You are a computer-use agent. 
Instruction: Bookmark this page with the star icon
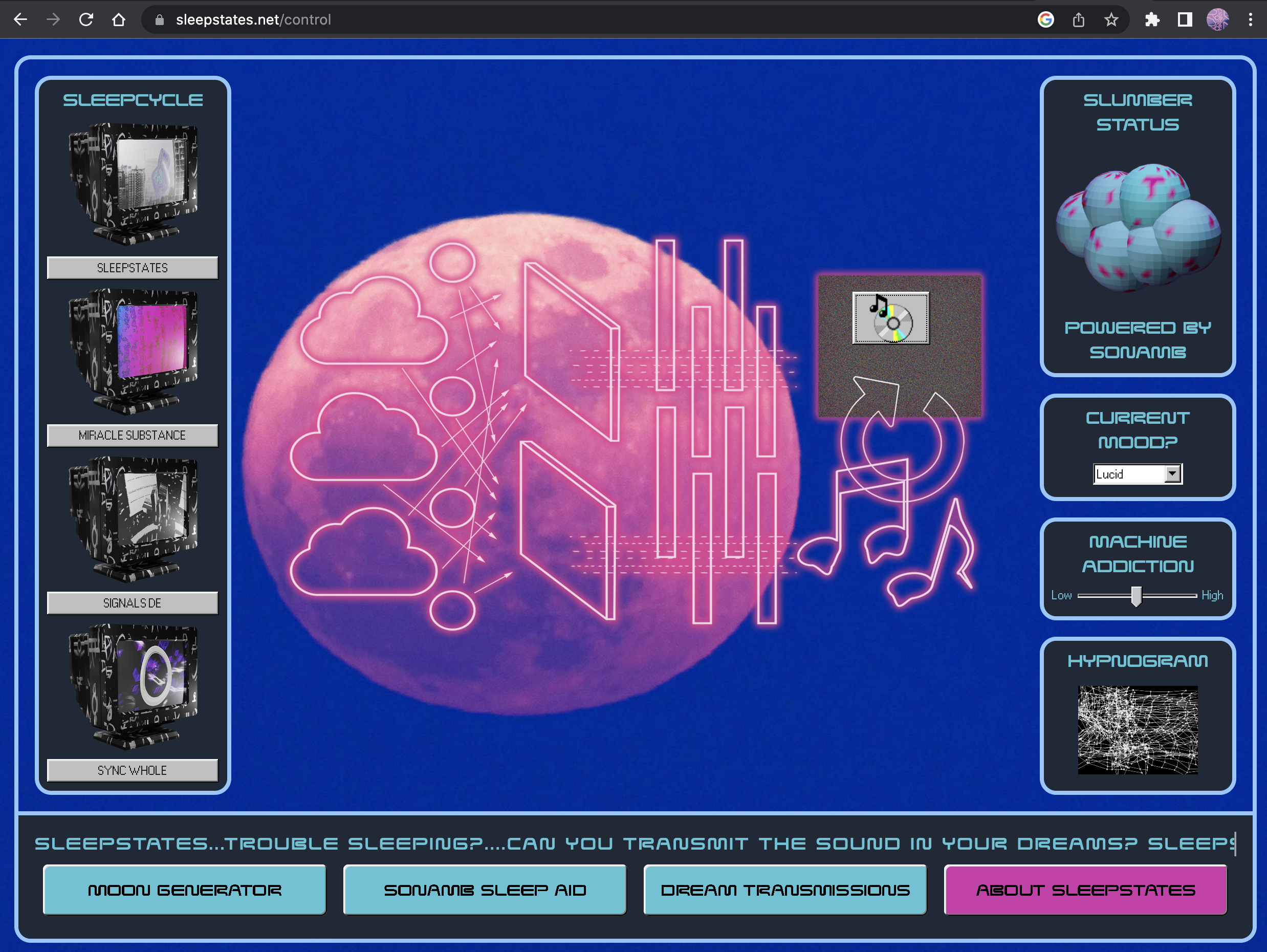[x=1111, y=20]
